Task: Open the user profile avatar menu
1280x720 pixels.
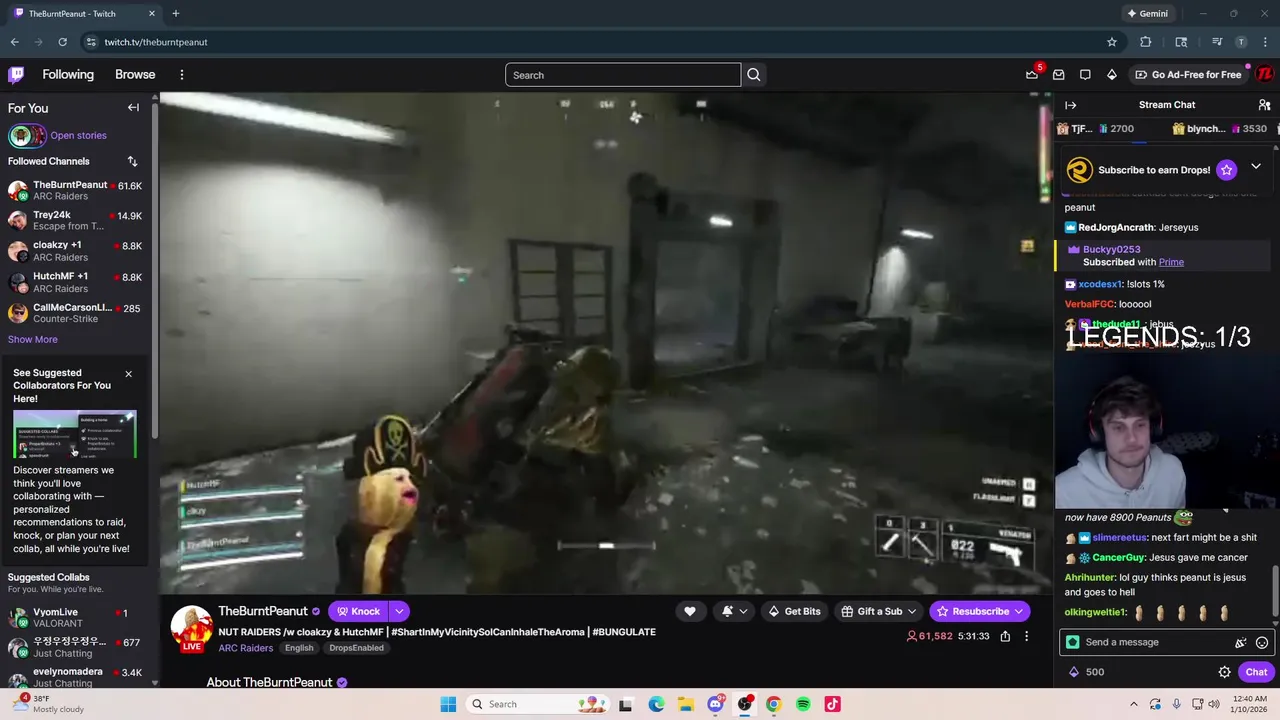Action: click(1265, 74)
